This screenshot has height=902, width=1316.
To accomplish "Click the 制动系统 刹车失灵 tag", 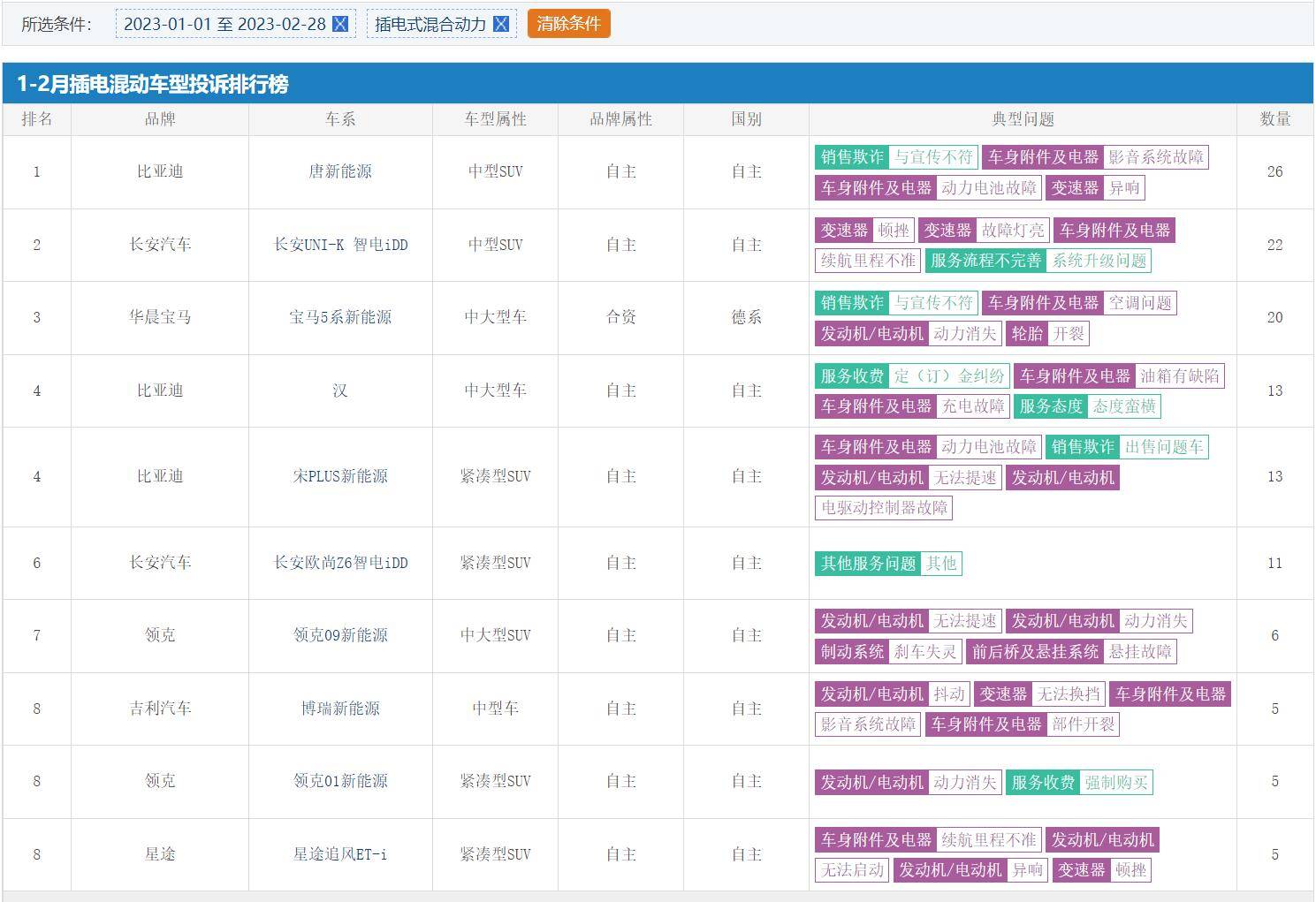I will click(888, 652).
